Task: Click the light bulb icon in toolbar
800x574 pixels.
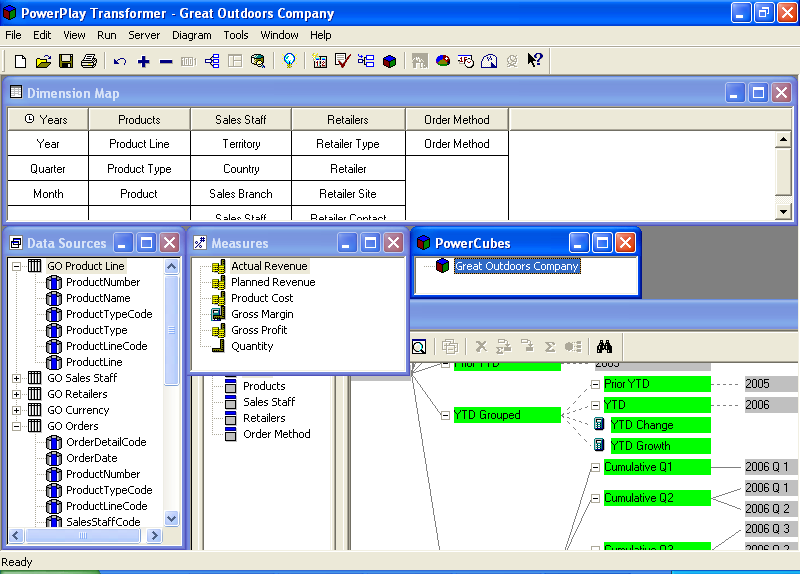Action: point(289,61)
